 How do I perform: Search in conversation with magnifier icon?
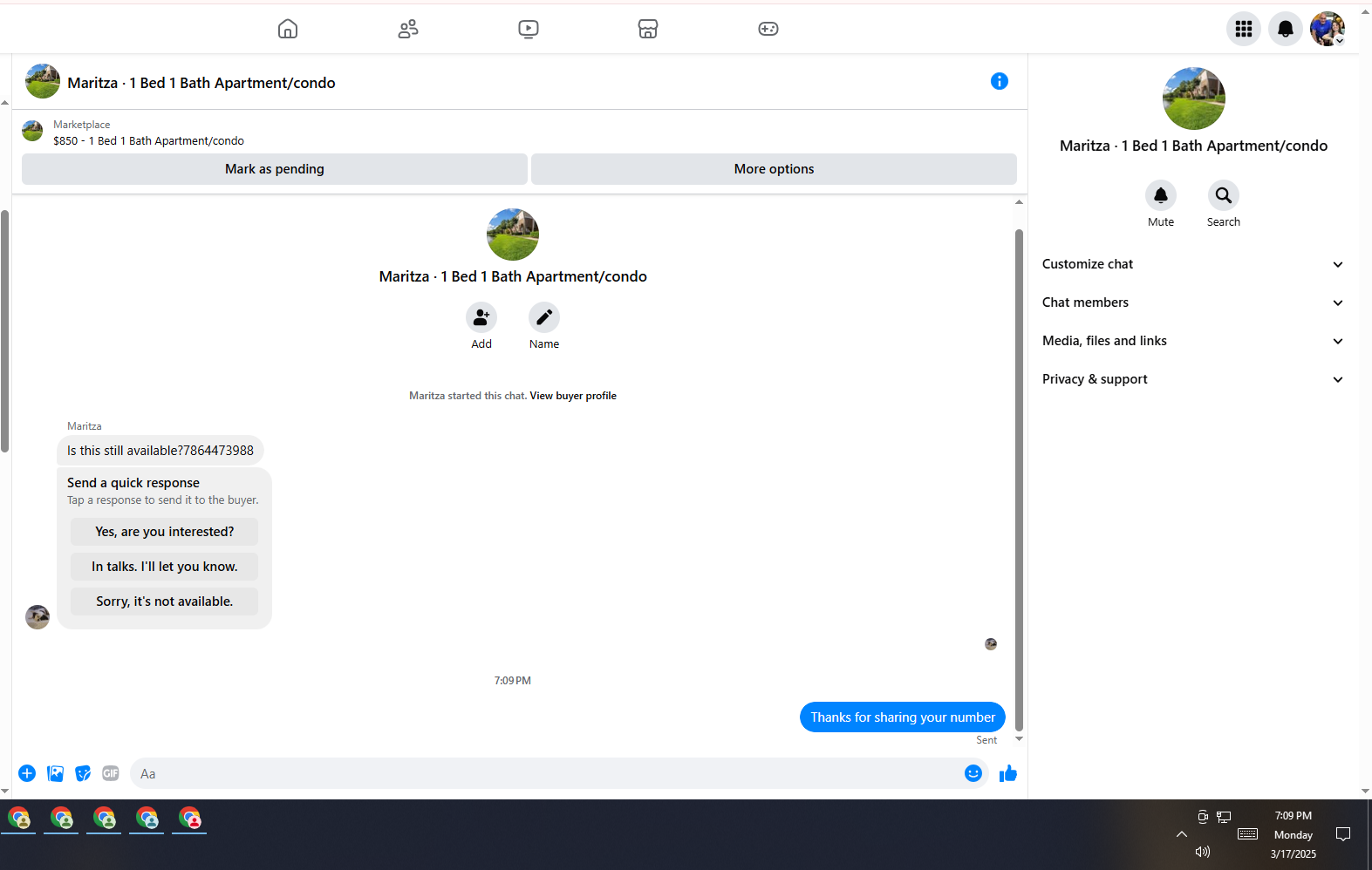[1224, 195]
